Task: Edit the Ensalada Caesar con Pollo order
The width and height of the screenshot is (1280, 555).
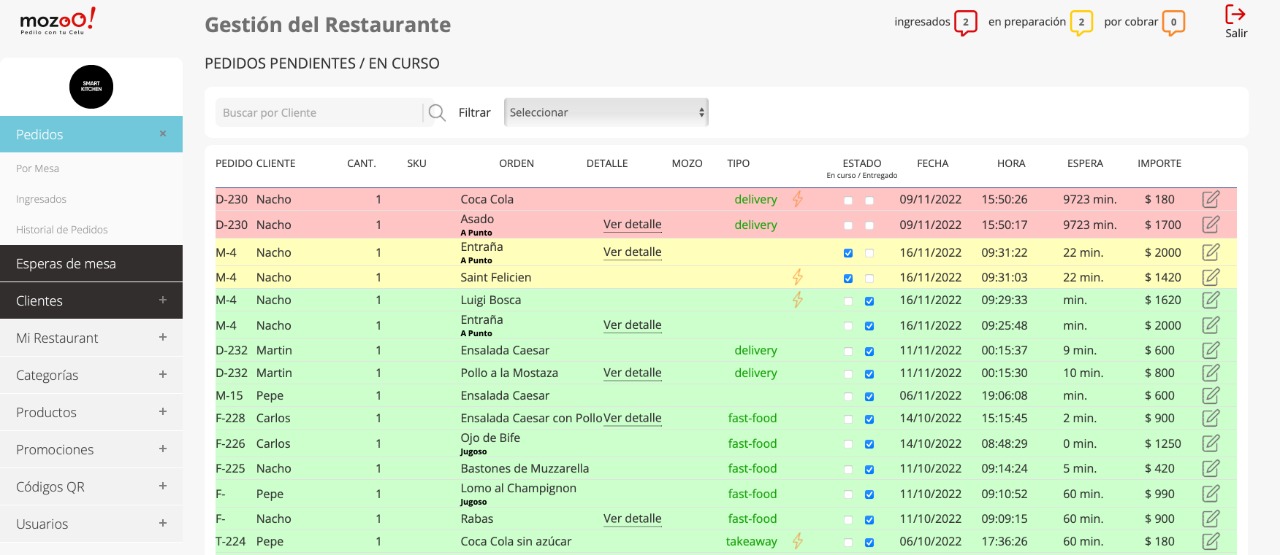Action: tap(1211, 418)
